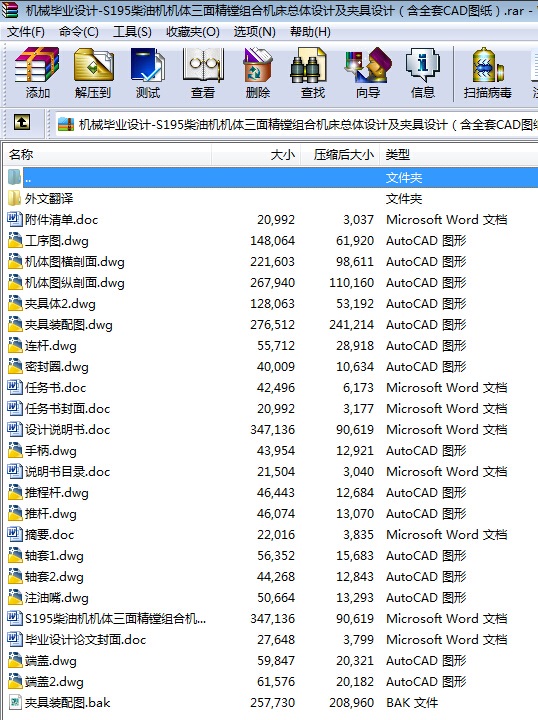Viewport: 538px width, 720px height.
Task: Click Word icon of 附件清单.doc
Action: point(15,219)
